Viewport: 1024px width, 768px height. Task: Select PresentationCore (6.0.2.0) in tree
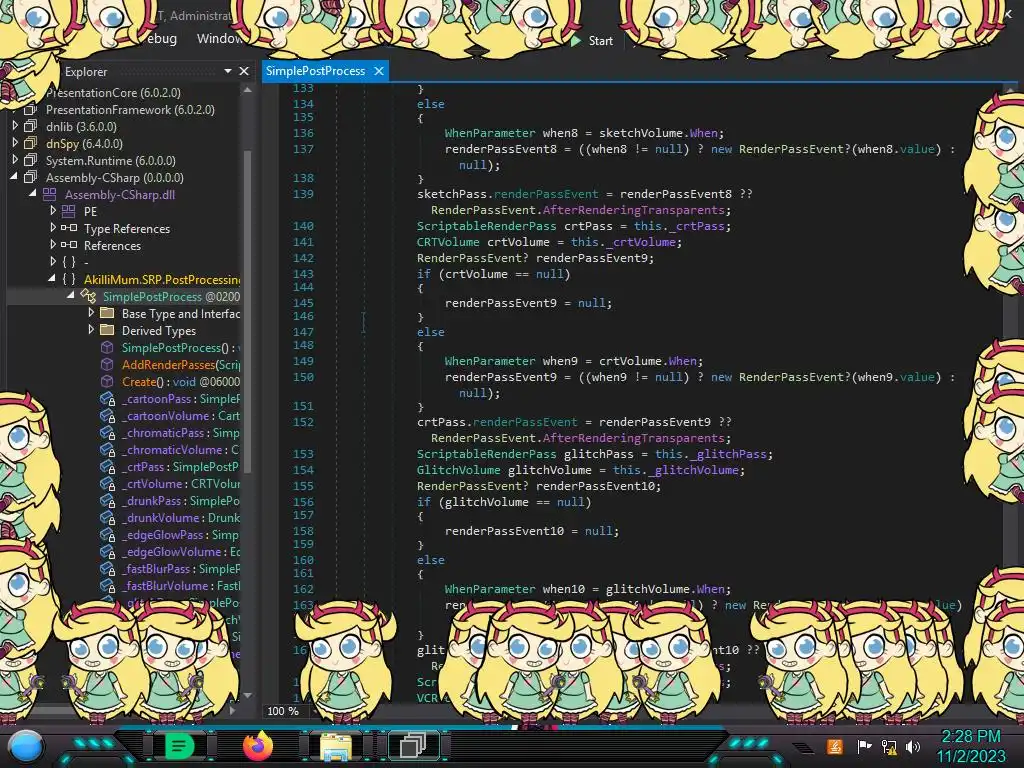tap(114, 93)
